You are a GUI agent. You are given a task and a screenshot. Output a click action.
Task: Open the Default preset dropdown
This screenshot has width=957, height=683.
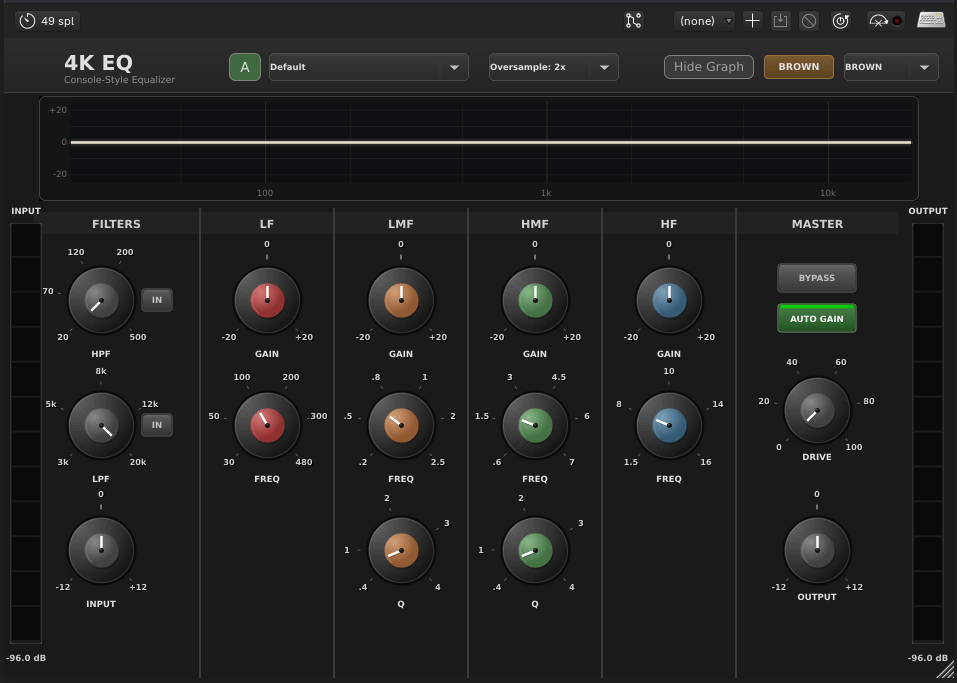click(x=368, y=66)
